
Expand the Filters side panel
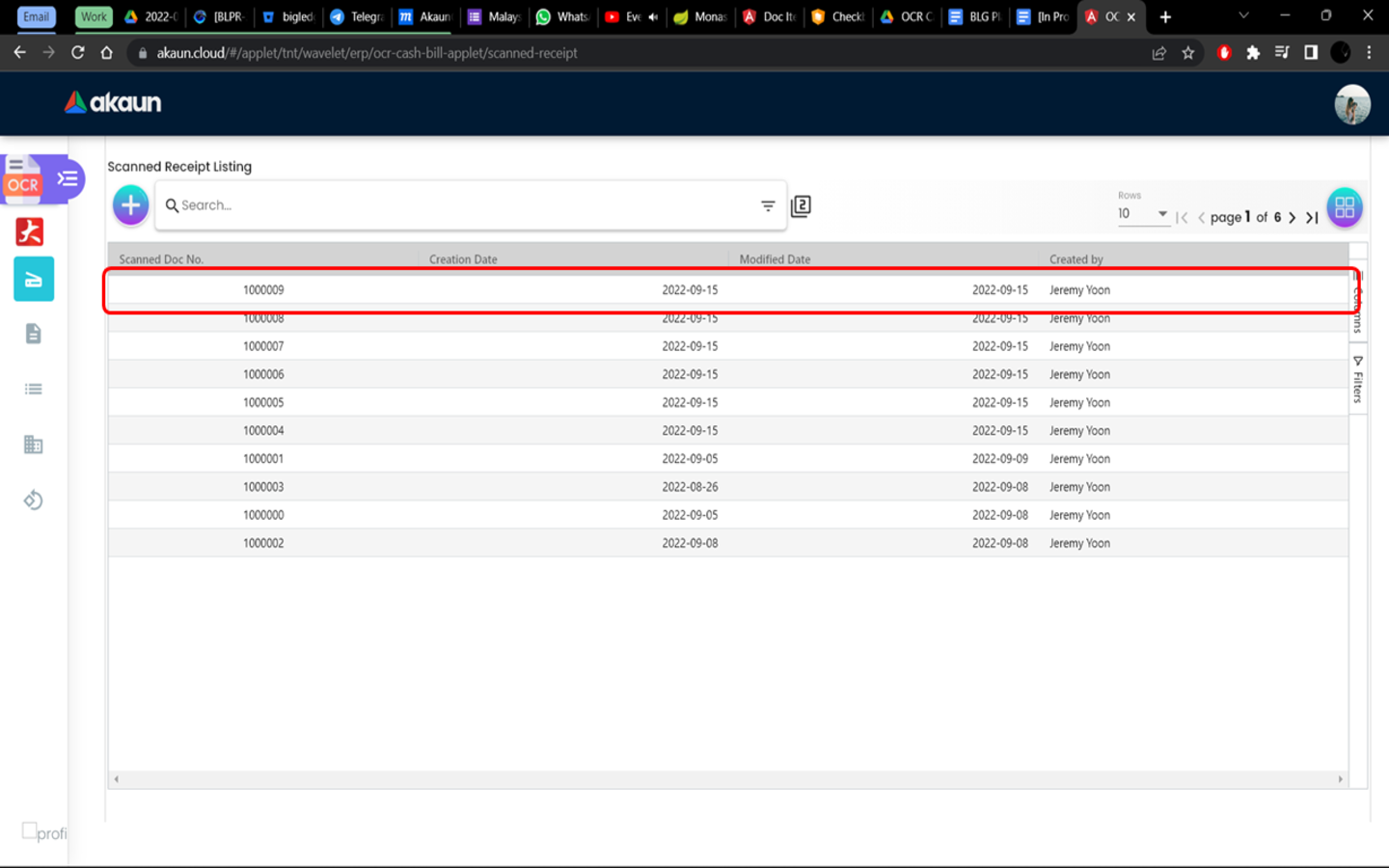(1358, 379)
